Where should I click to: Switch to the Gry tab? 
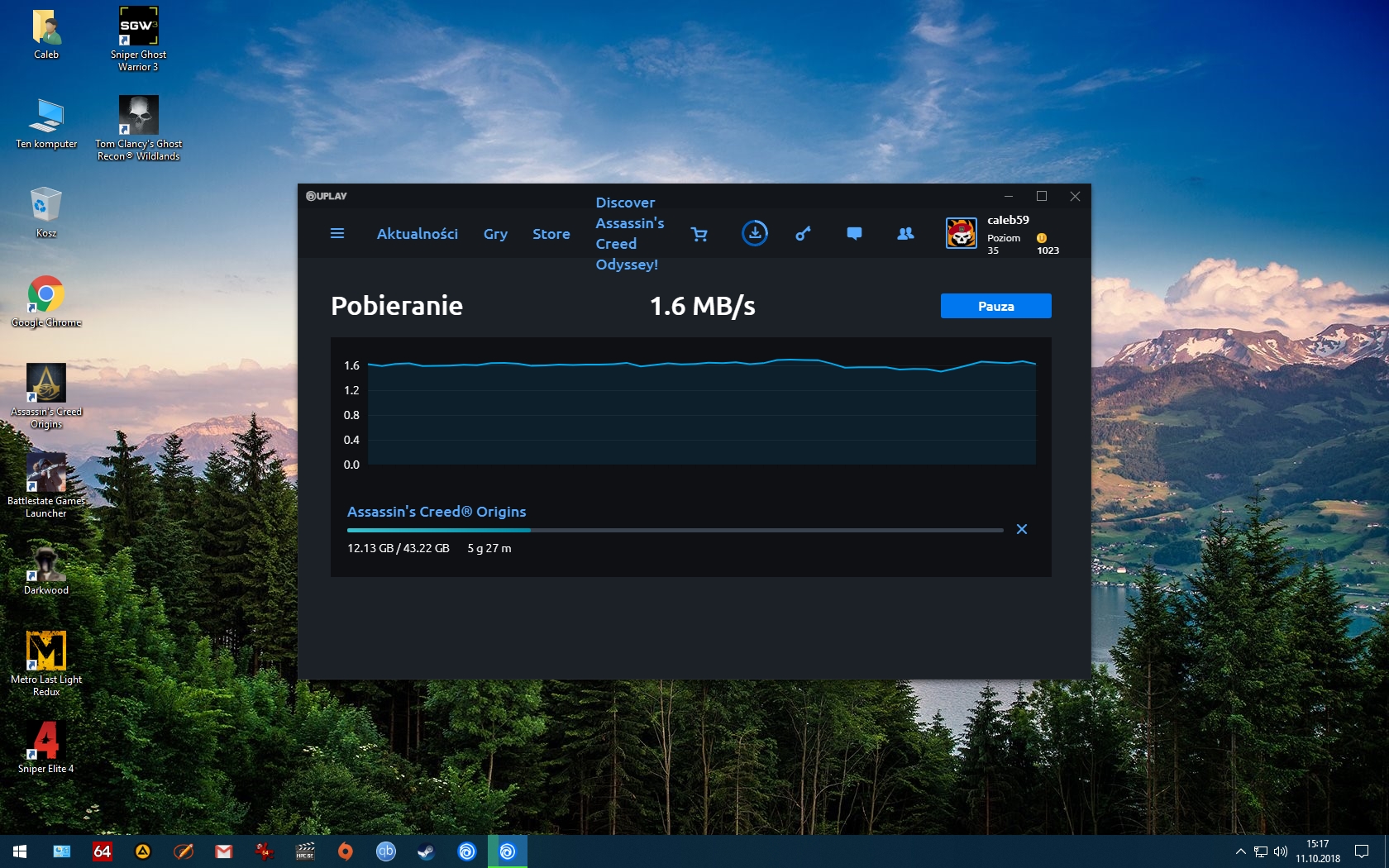pyautogui.click(x=495, y=234)
